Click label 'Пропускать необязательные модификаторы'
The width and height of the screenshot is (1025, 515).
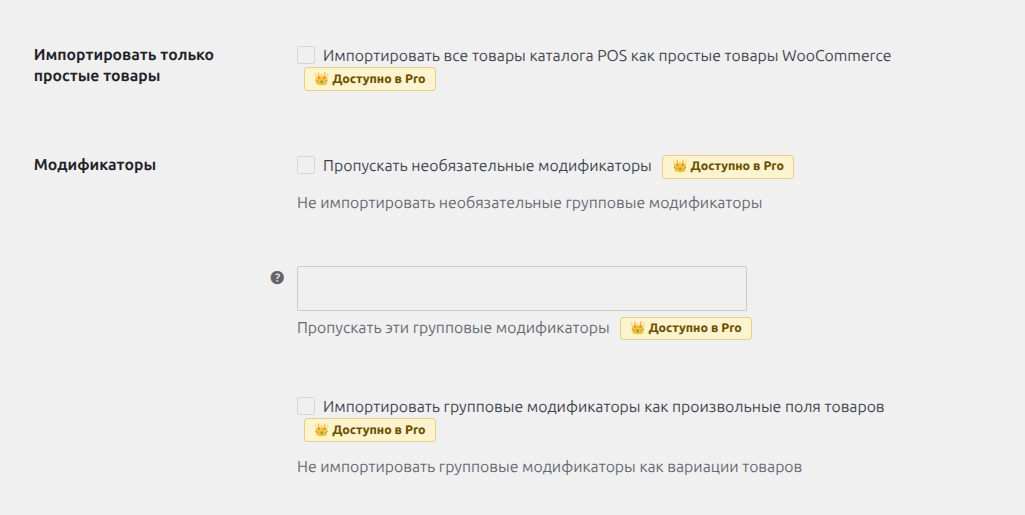[x=487, y=166]
